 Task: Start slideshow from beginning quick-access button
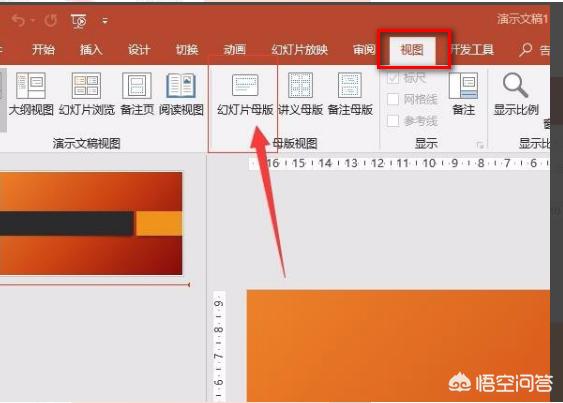(x=79, y=21)
